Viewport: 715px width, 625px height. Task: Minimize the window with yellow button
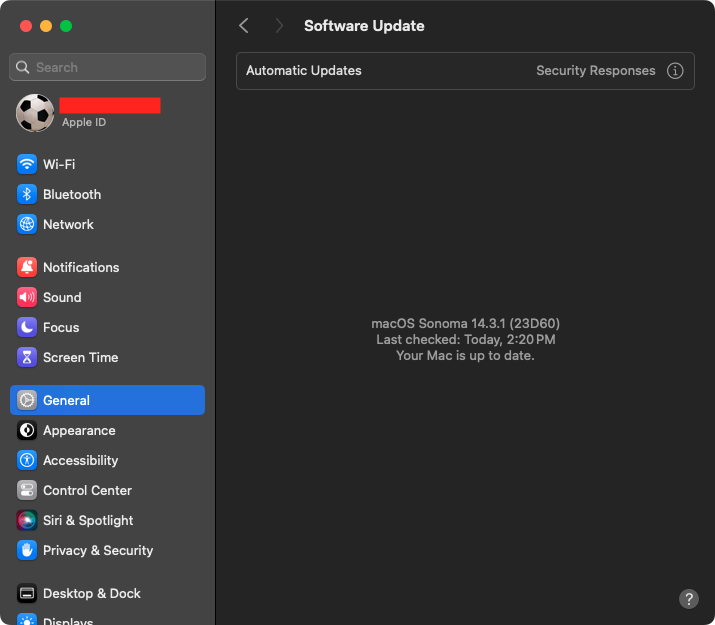[x=46, y=26]
